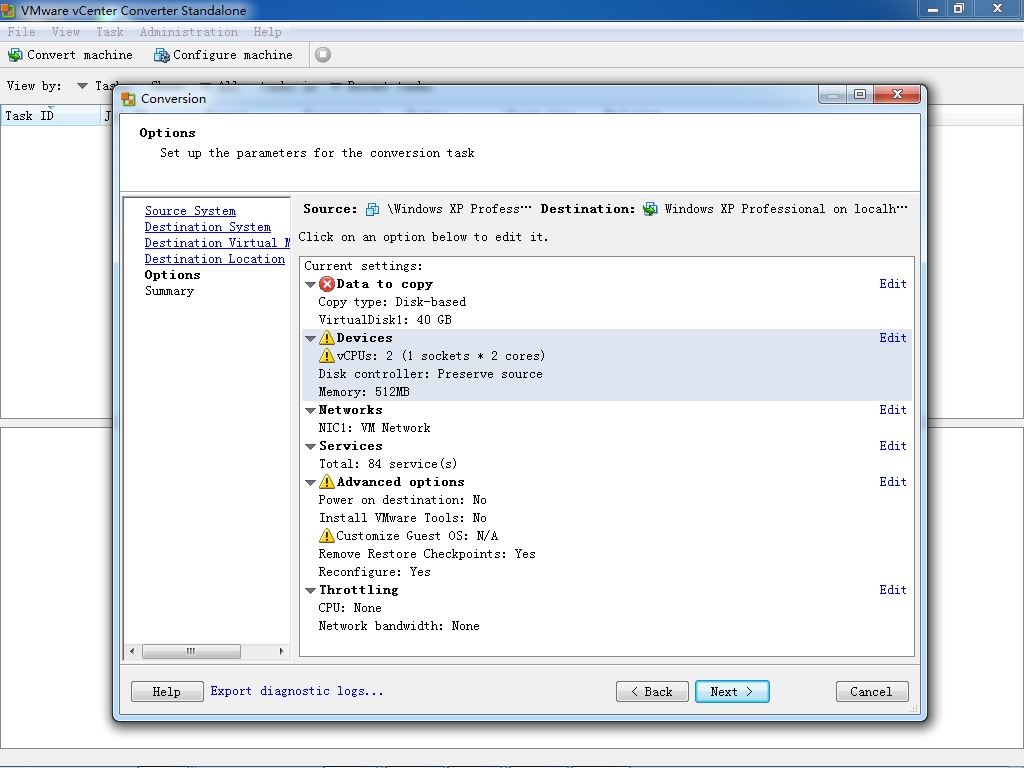
Task: Click the VMware Converter app title icon
Action: click(8, 10)
